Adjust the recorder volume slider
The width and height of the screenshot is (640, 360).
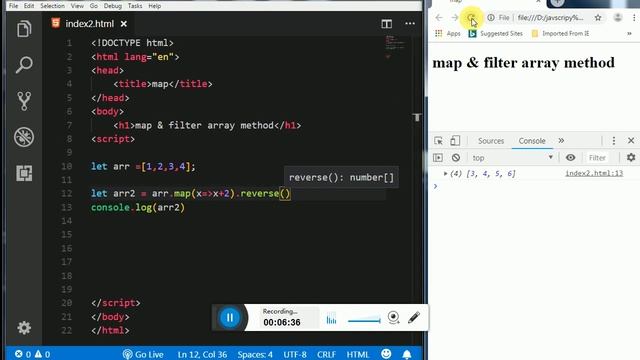364,320
